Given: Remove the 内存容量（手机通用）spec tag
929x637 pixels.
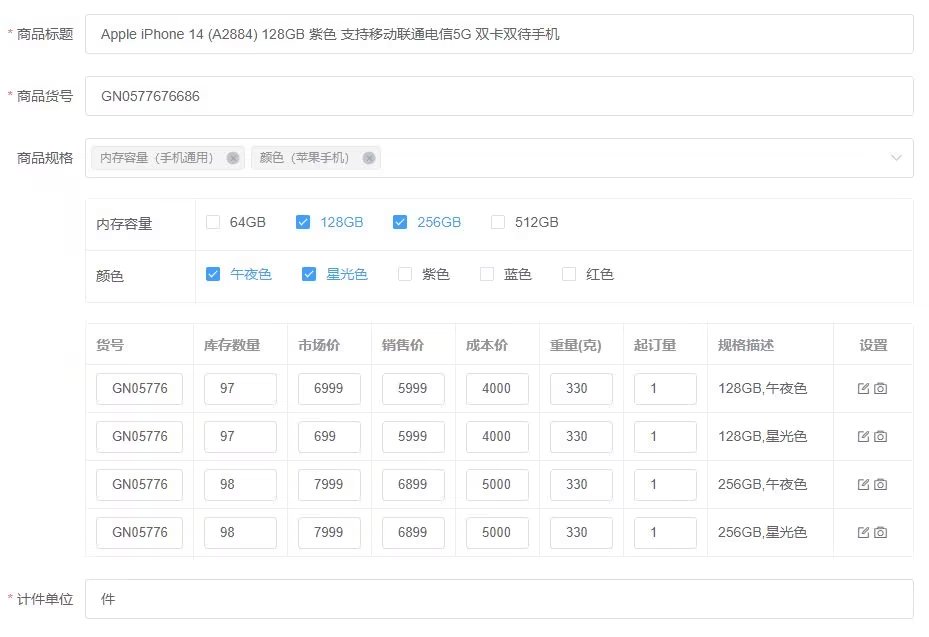Looking at the screenshot, I should tap(233, 158).
